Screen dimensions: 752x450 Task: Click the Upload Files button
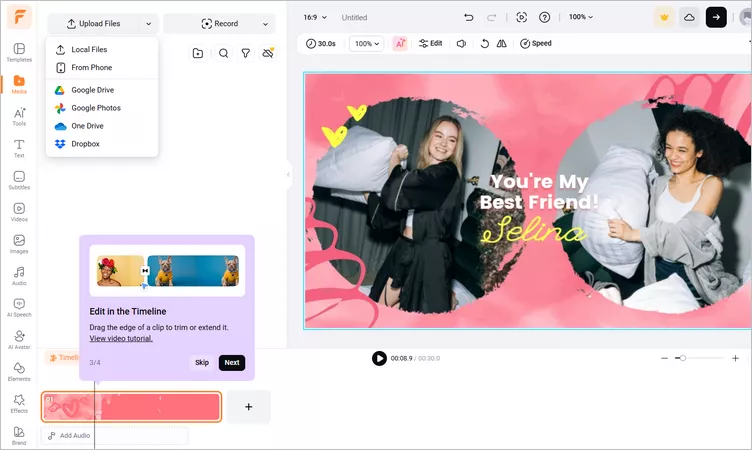click(x=94, y=24)
